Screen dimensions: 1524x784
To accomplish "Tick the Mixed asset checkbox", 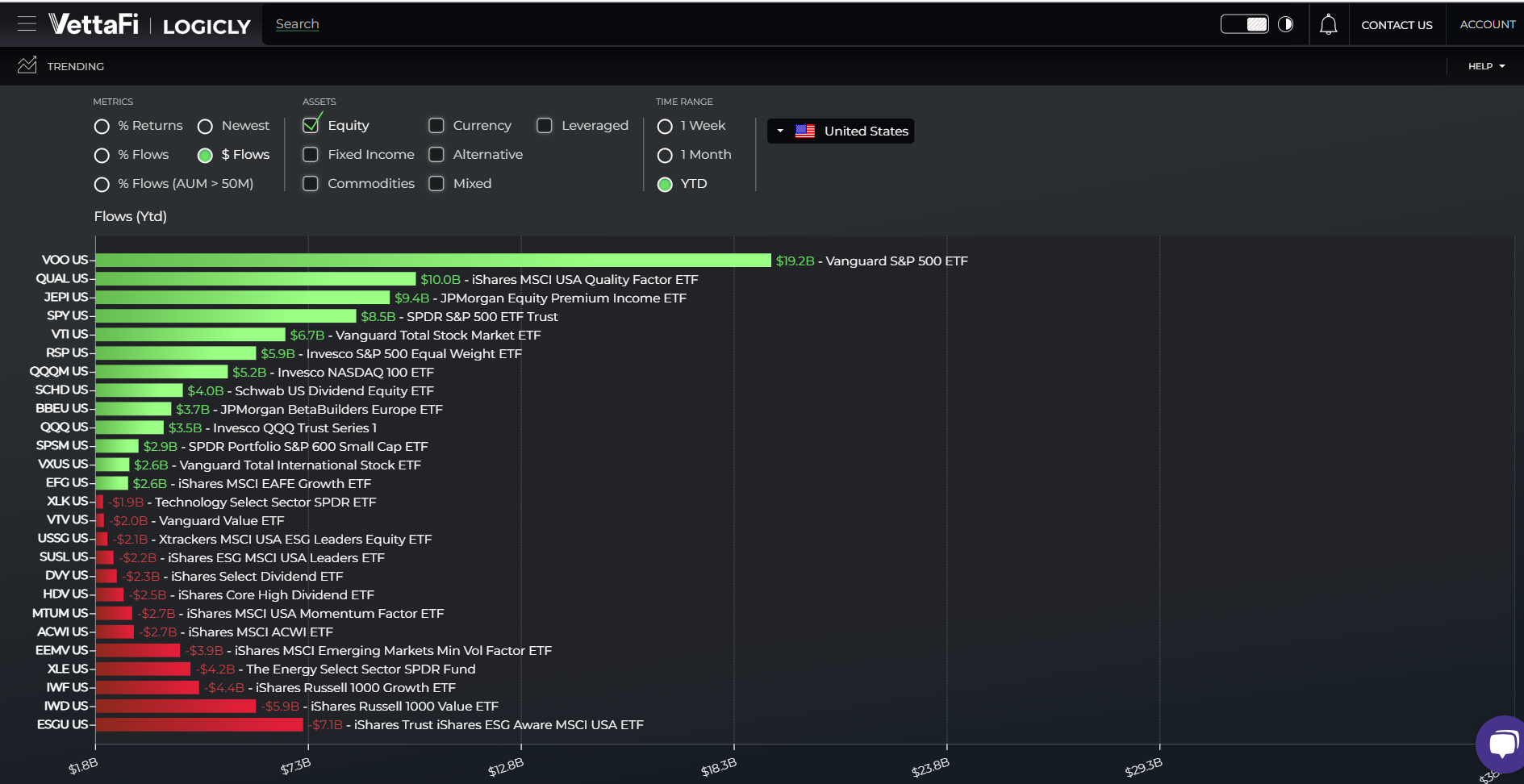I will pos(436,183).
